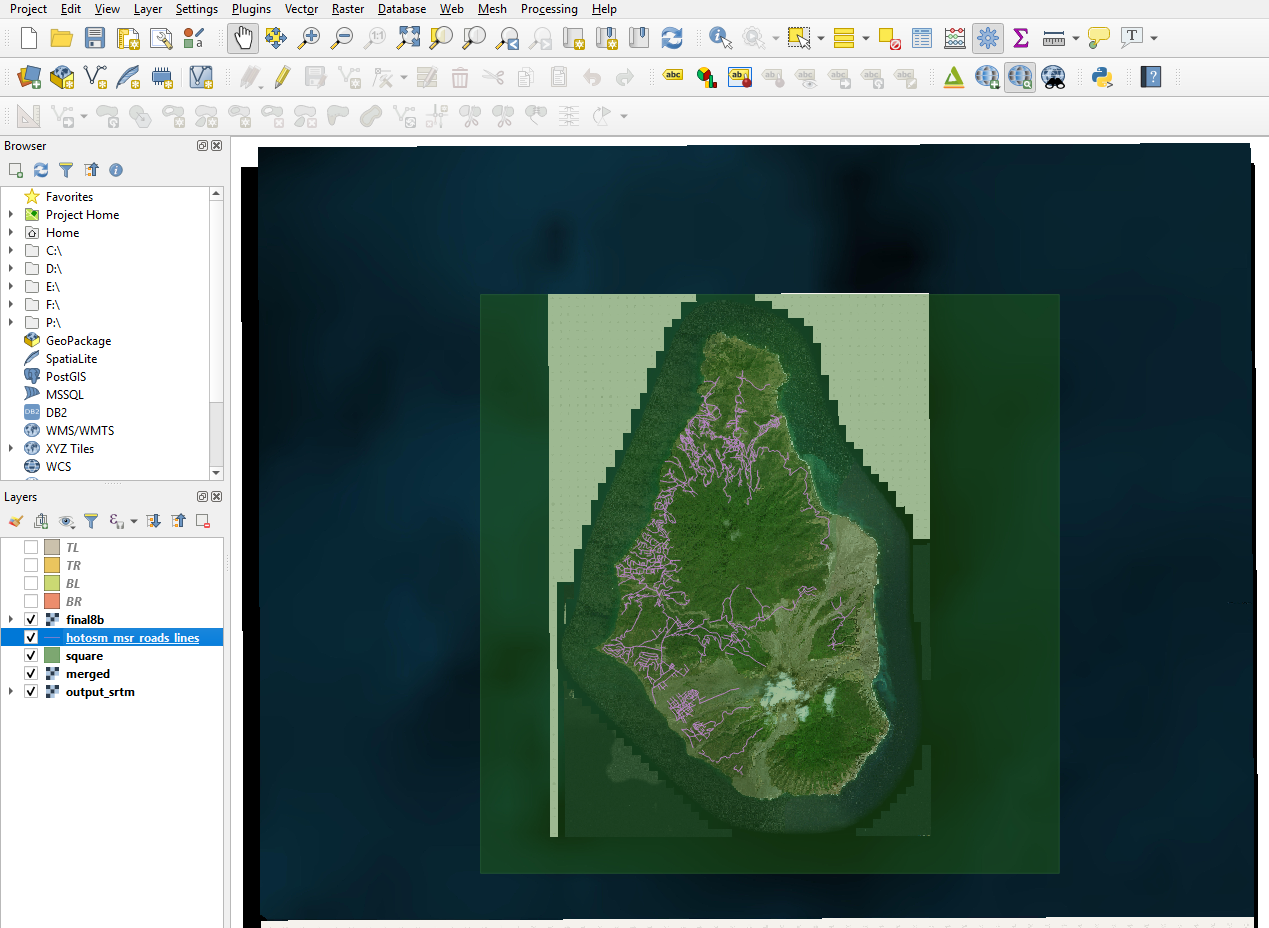This screenshot has width=1269, height=928.
Task: Click the GeoPackage entry in Browser
Action: tap(78, 341)
